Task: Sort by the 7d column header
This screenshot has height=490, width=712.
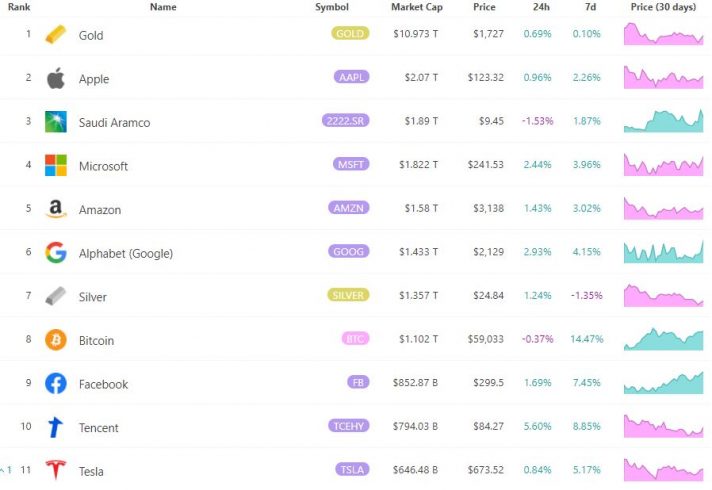Action: (590, 7)
